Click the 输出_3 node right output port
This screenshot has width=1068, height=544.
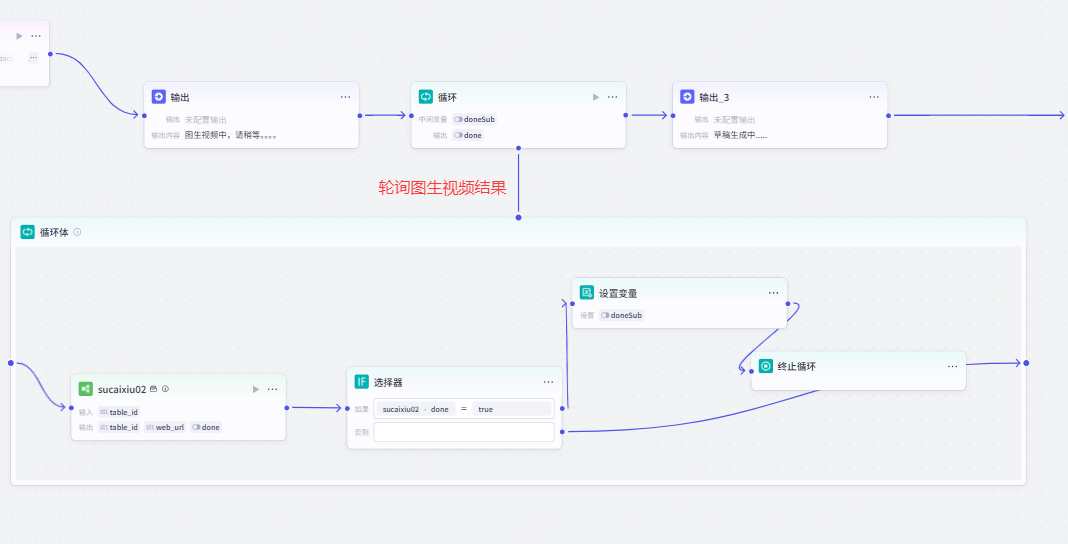[888, 115]
